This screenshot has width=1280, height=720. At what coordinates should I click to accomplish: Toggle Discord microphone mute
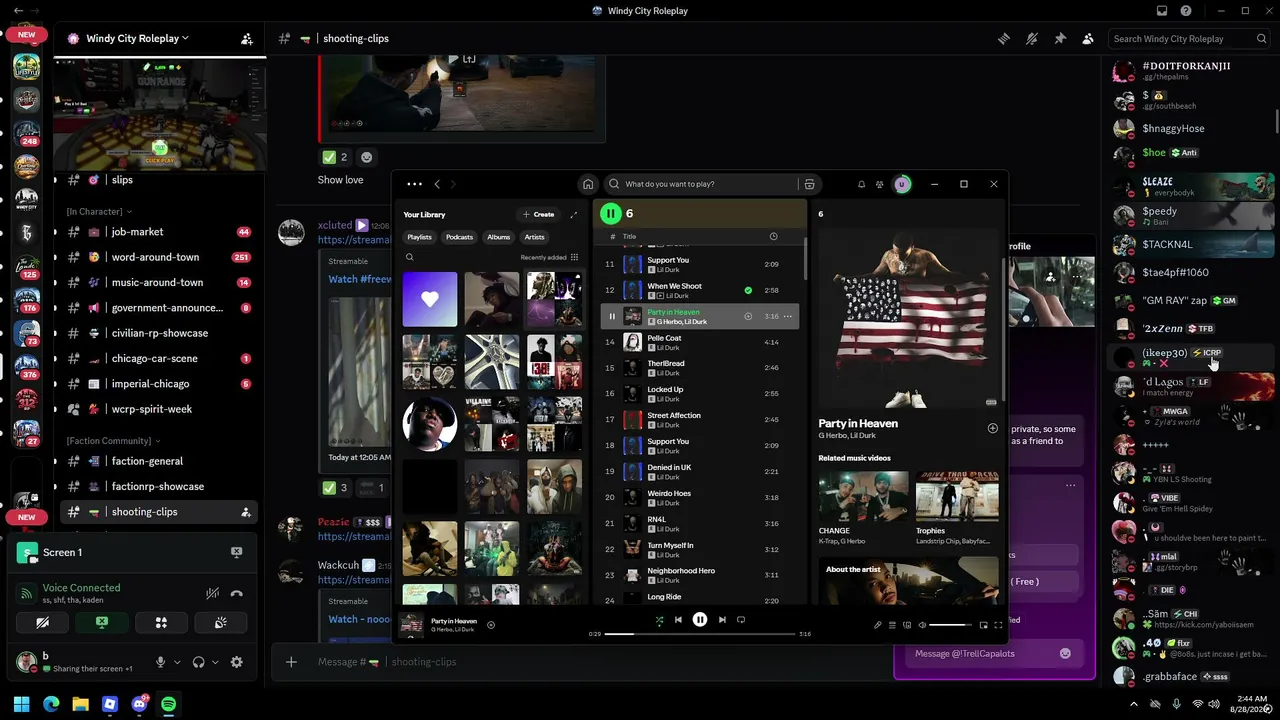coord(160,662)
